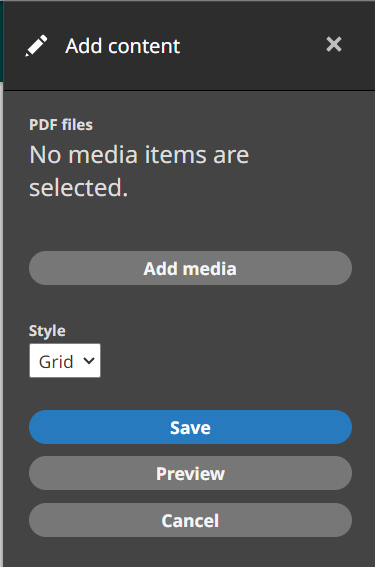Click blank area between selected message and Add media
Image resolution: width=375 pixels, height=567 pixels.
tap(190, 225)
